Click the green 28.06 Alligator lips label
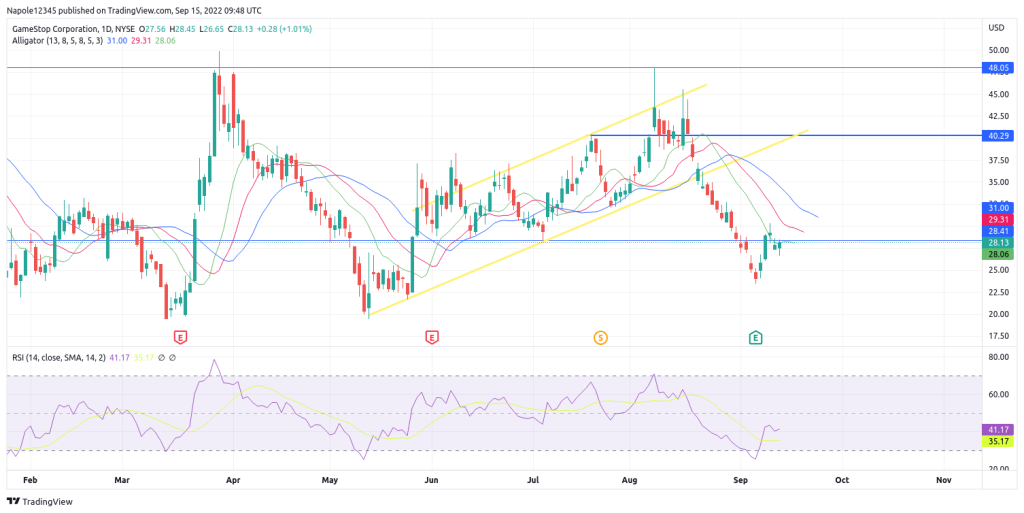Screen dimensions: 1024x513 [x=998, y=254]
